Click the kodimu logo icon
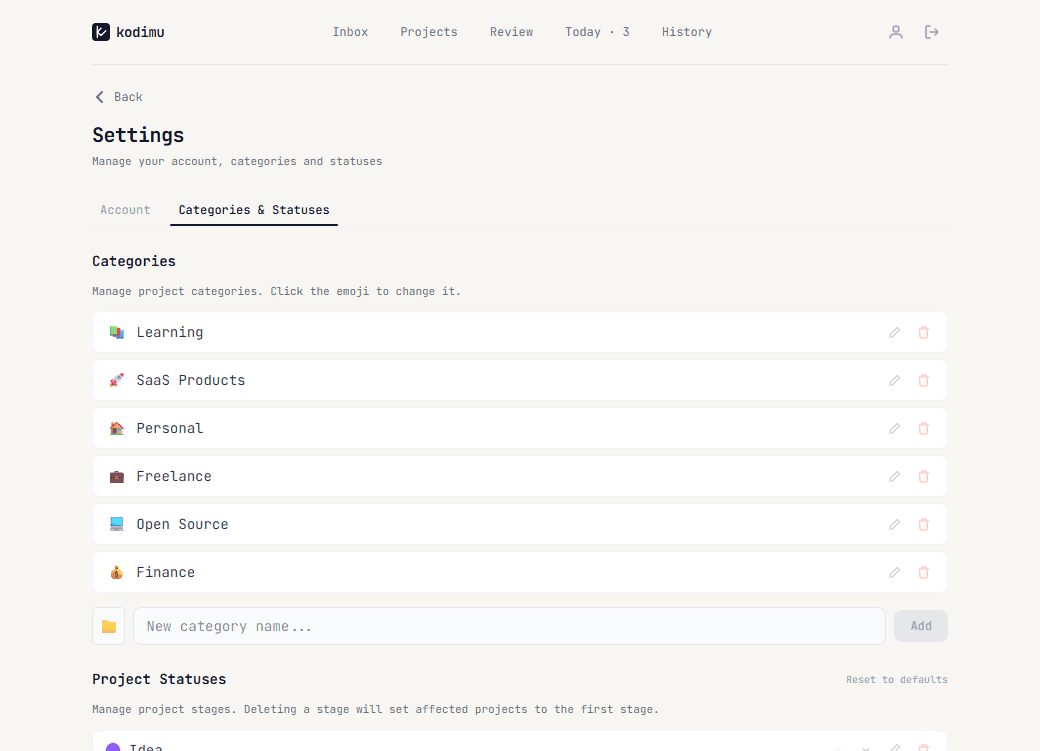Viewport: 1040px width, 751px height. [101, 32]
